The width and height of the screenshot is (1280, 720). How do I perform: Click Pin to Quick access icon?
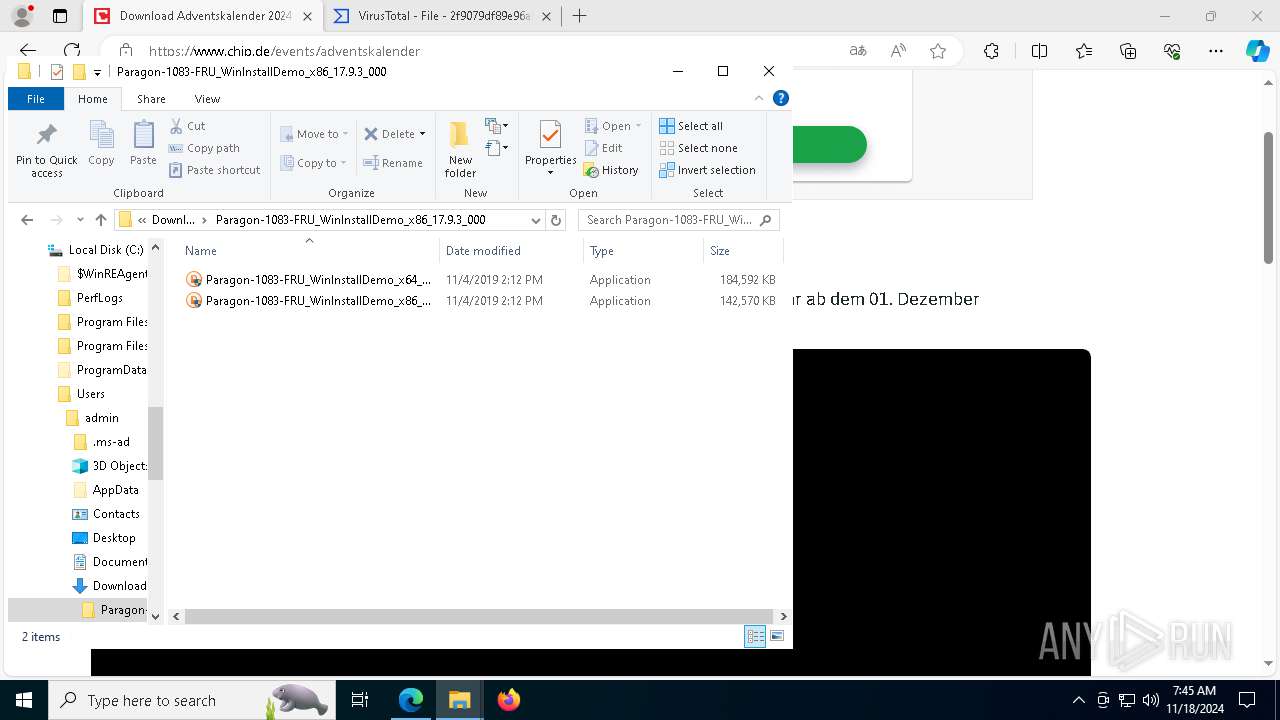coord(46,150)
